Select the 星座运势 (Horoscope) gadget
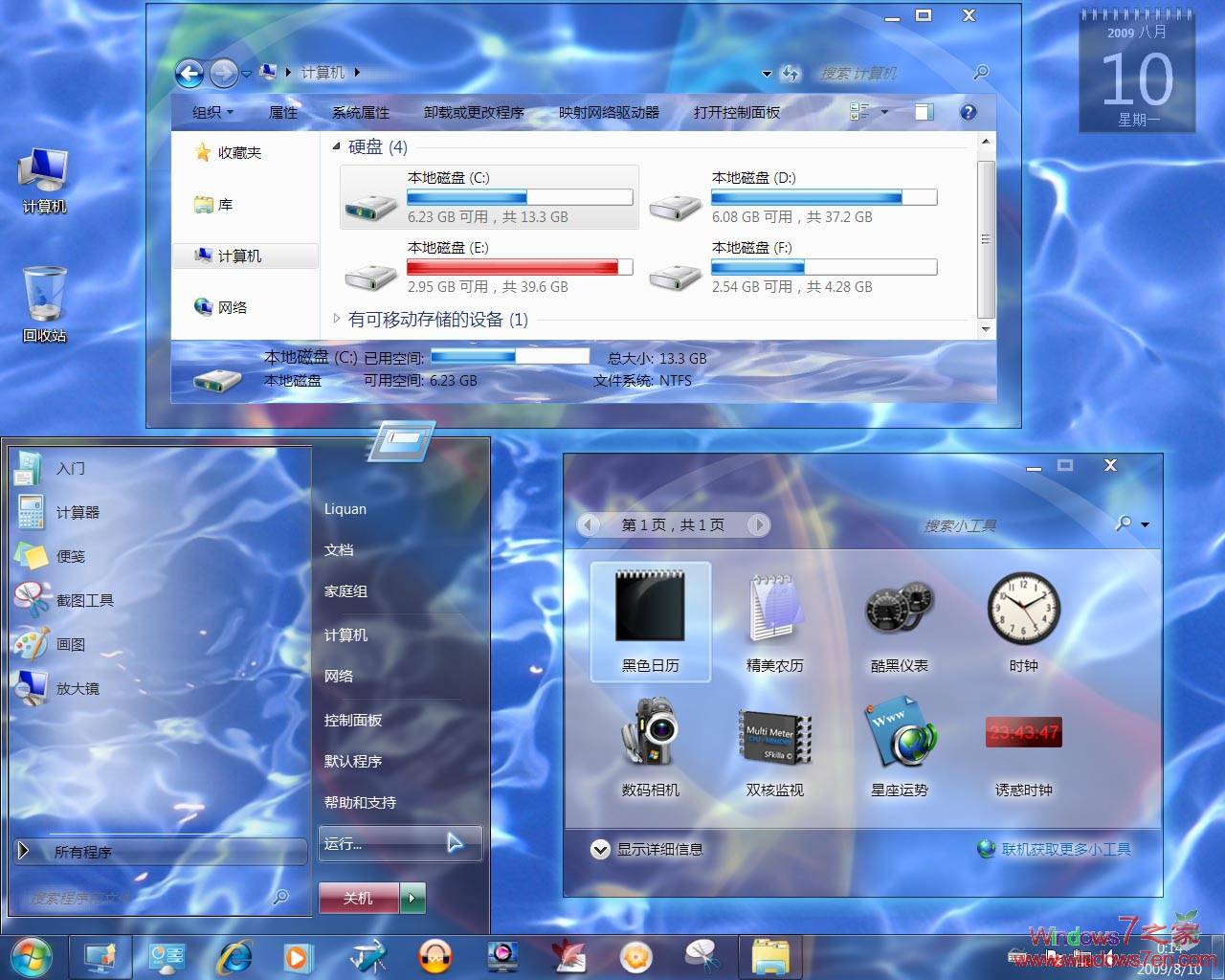 tap(899, 732)
